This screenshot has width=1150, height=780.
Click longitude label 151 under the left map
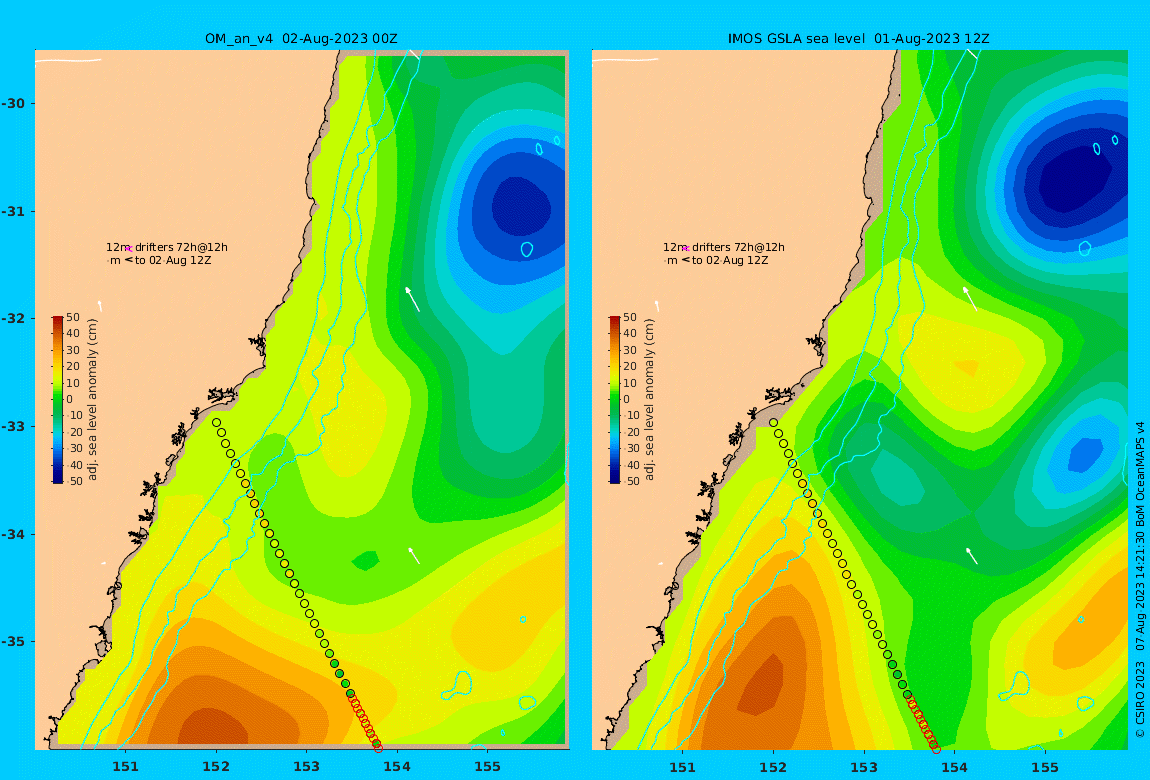(125, 767)
